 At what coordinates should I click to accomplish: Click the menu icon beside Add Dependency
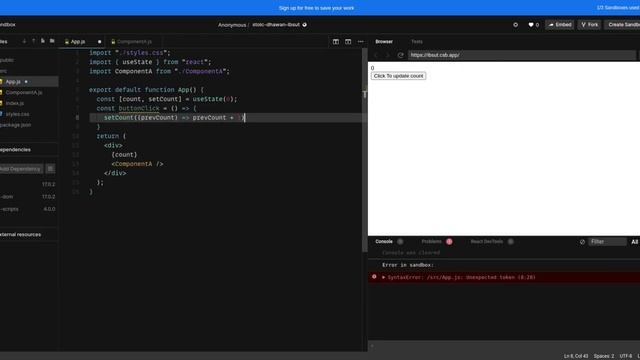pyautogui.click(x=50, y=169)
